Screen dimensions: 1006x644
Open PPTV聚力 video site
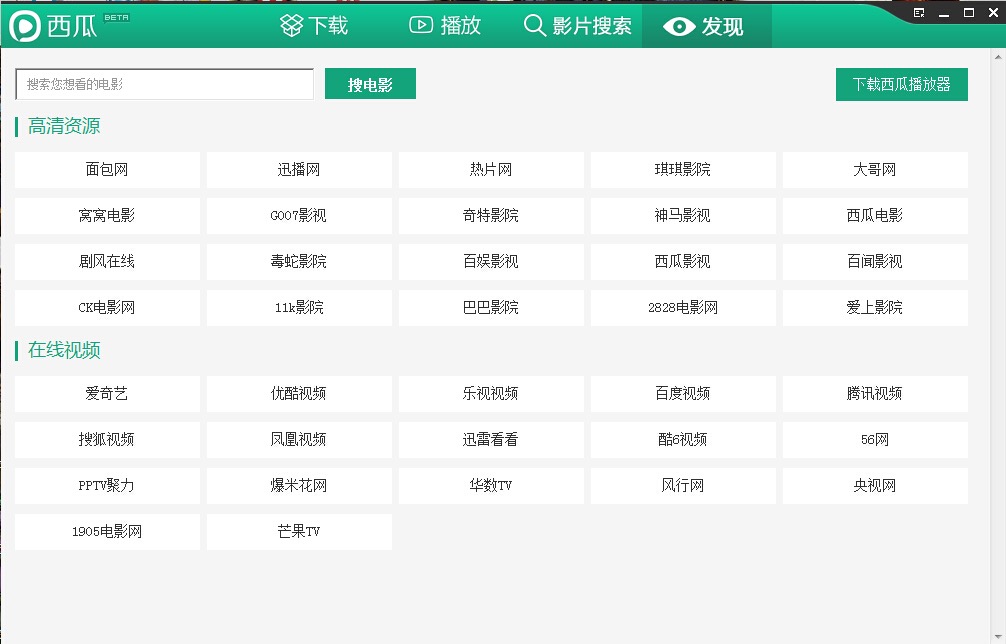coord(107,486)
